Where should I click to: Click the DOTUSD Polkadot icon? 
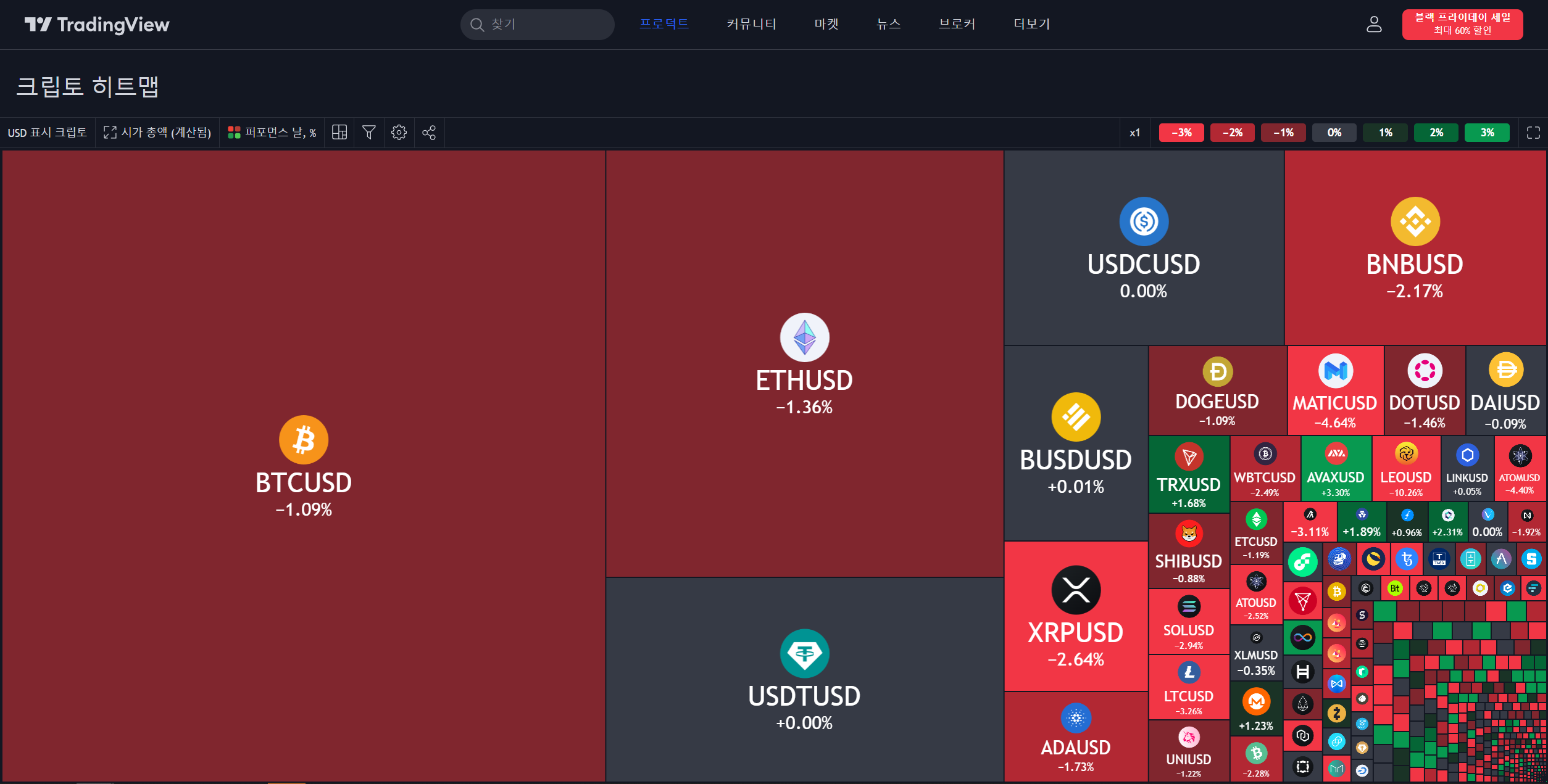pyautogui.click(x=1425, y=371)
